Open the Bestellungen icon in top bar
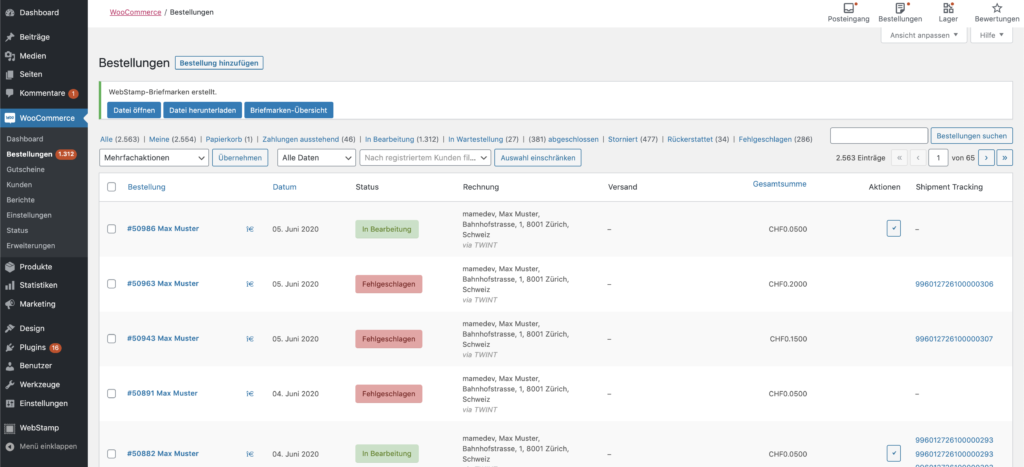Viewport: 1024px width, 467px height. (x=900, y=8)
